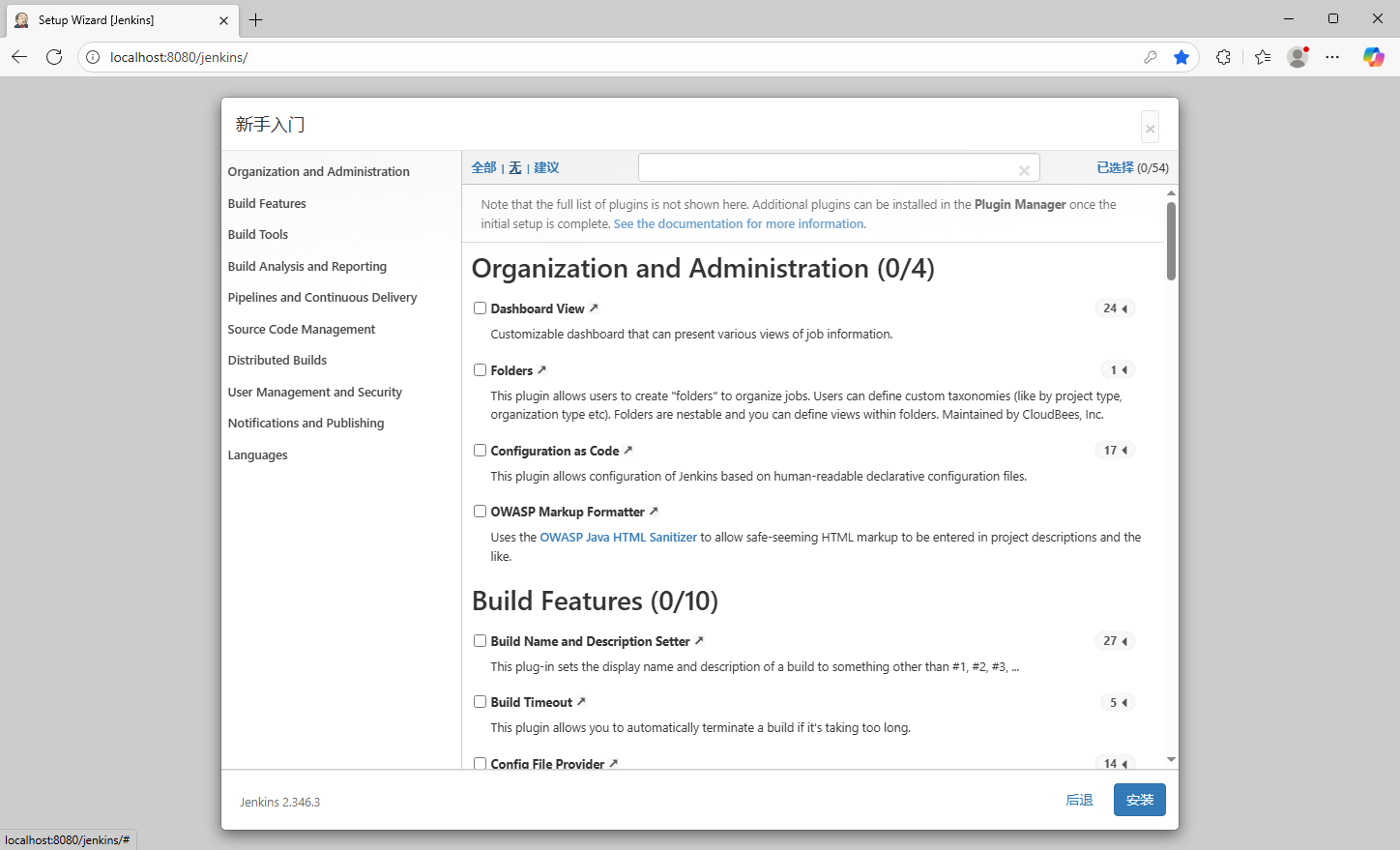
Task: Open Dashboard View plugin external link icon
Action: [594, 308]
